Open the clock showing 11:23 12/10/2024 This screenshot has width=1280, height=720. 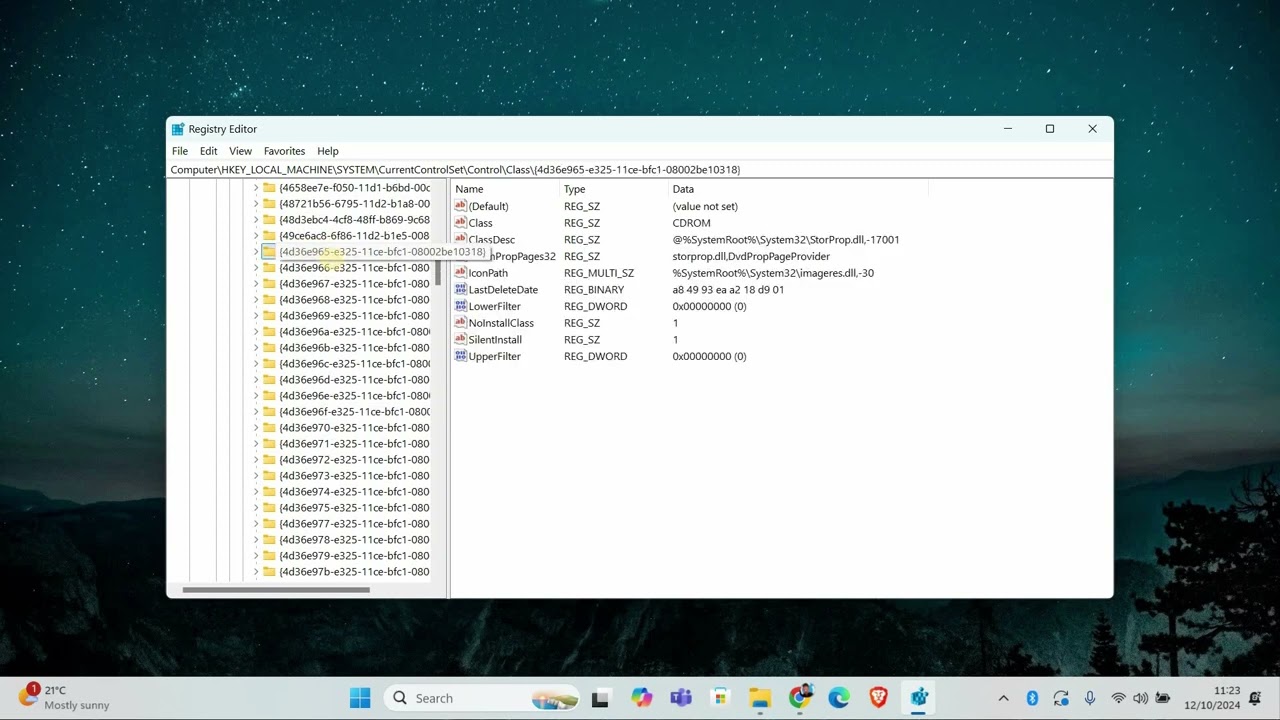pyautogui.click(x=1212, y=698)
